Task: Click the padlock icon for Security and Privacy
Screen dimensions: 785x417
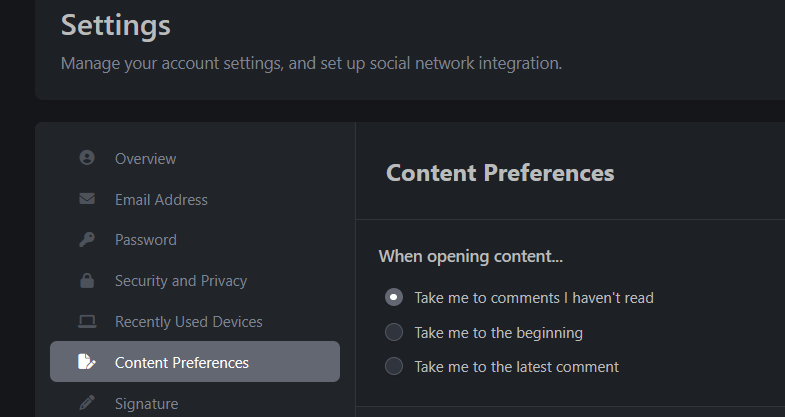Action: click(87, 281)
